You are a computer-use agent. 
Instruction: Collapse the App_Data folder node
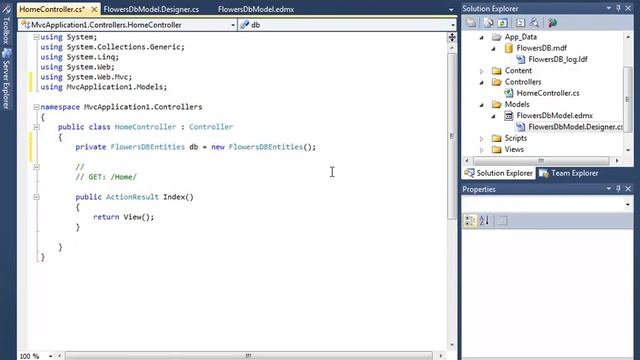[x=482, y=37]
